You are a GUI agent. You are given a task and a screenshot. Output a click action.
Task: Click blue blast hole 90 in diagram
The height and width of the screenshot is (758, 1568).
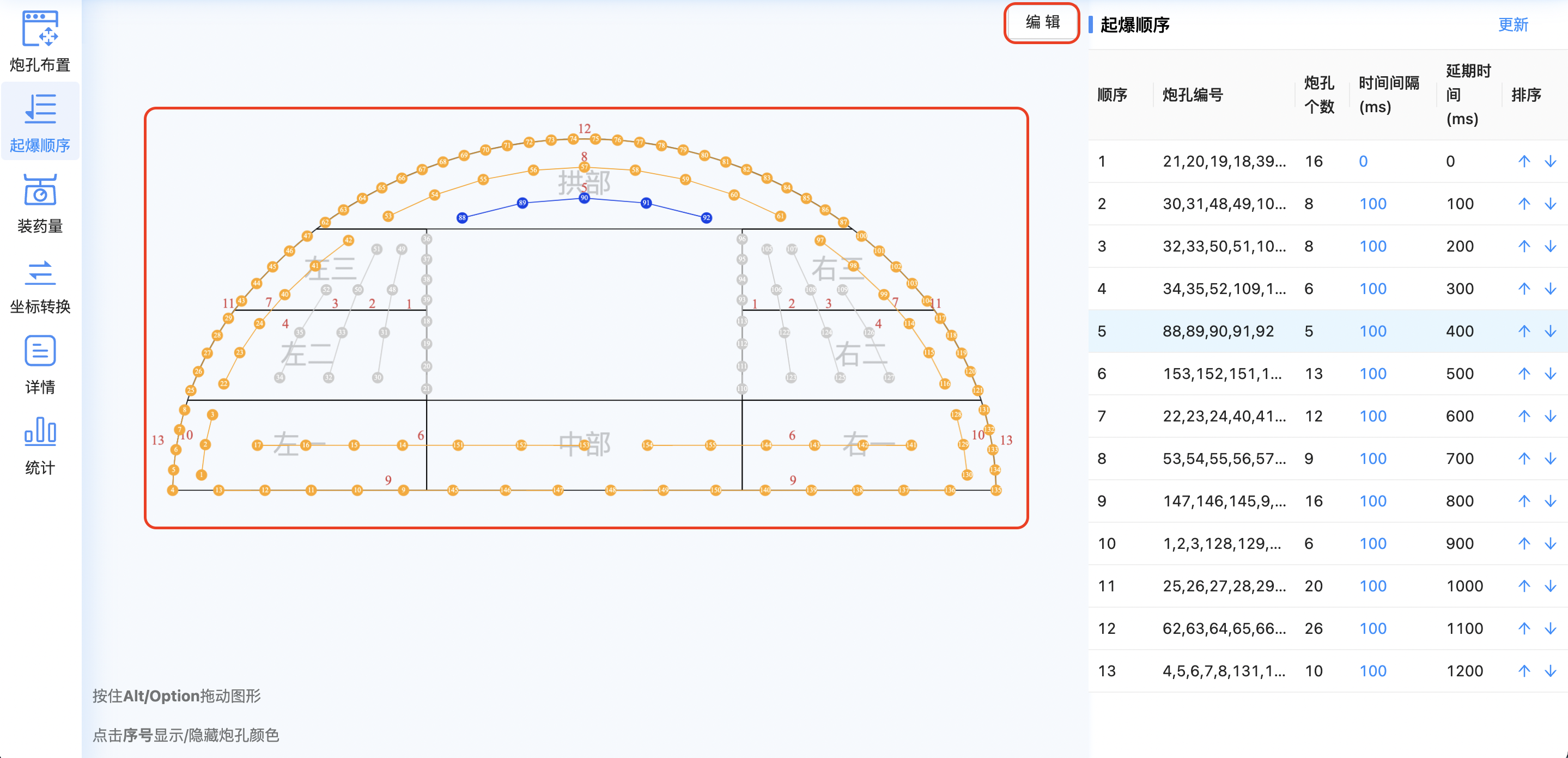click(584, 198)
